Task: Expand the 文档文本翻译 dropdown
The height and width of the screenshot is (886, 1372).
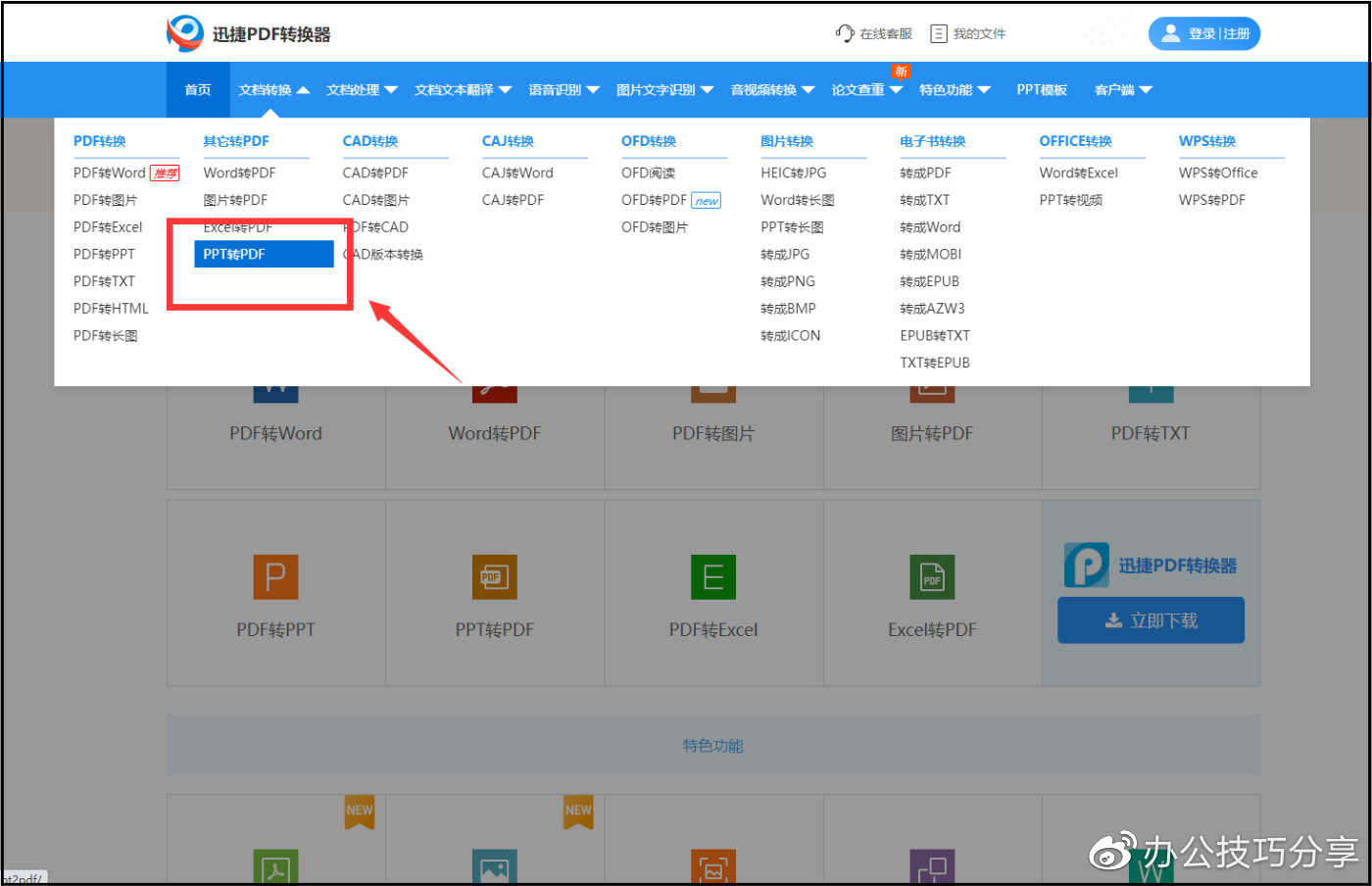Action: [x=463, y=89]
